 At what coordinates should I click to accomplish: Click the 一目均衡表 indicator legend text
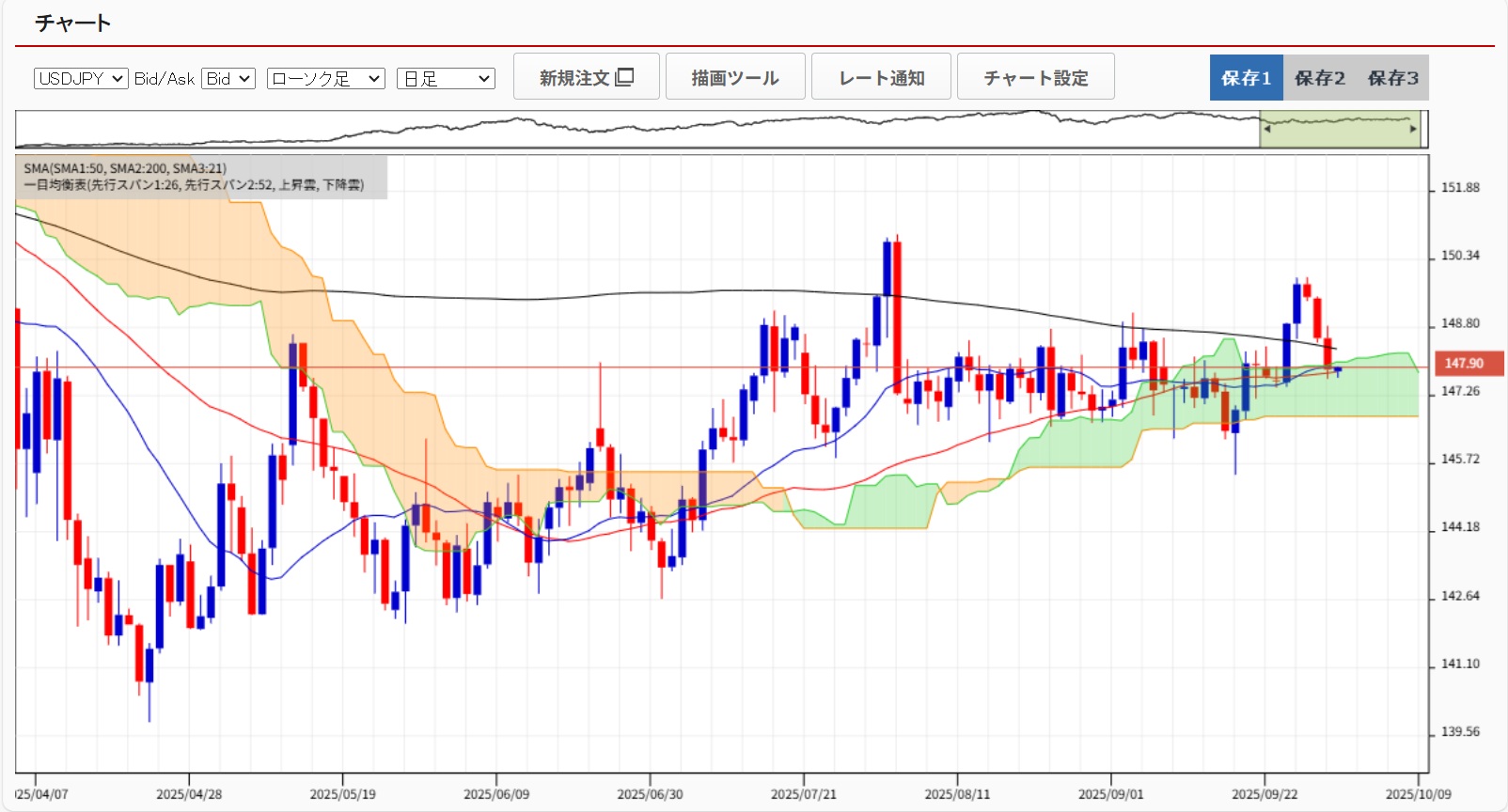click(x=194, y=185)
